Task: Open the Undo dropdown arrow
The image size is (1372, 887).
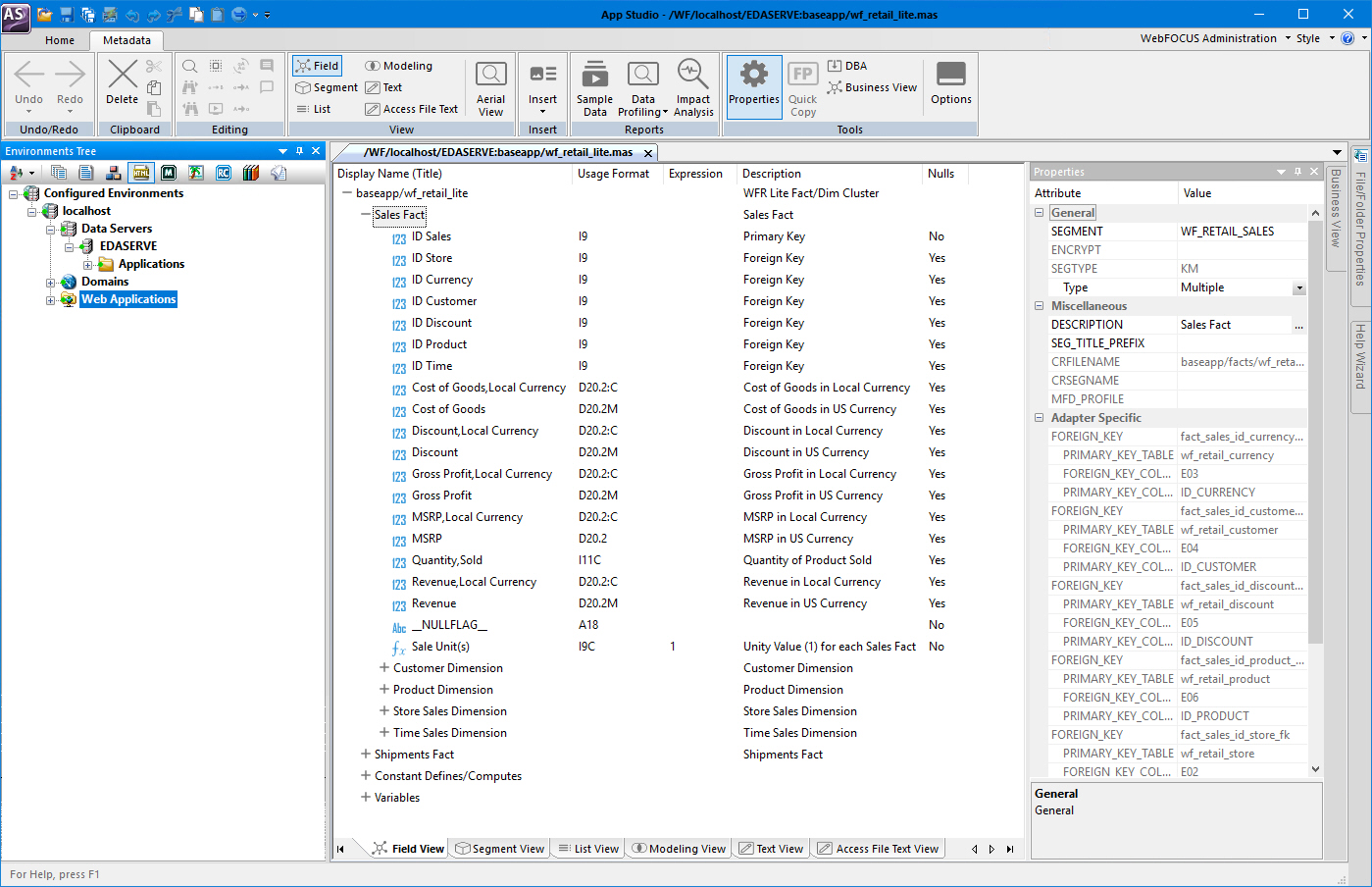Action: (x=28, y=111)
